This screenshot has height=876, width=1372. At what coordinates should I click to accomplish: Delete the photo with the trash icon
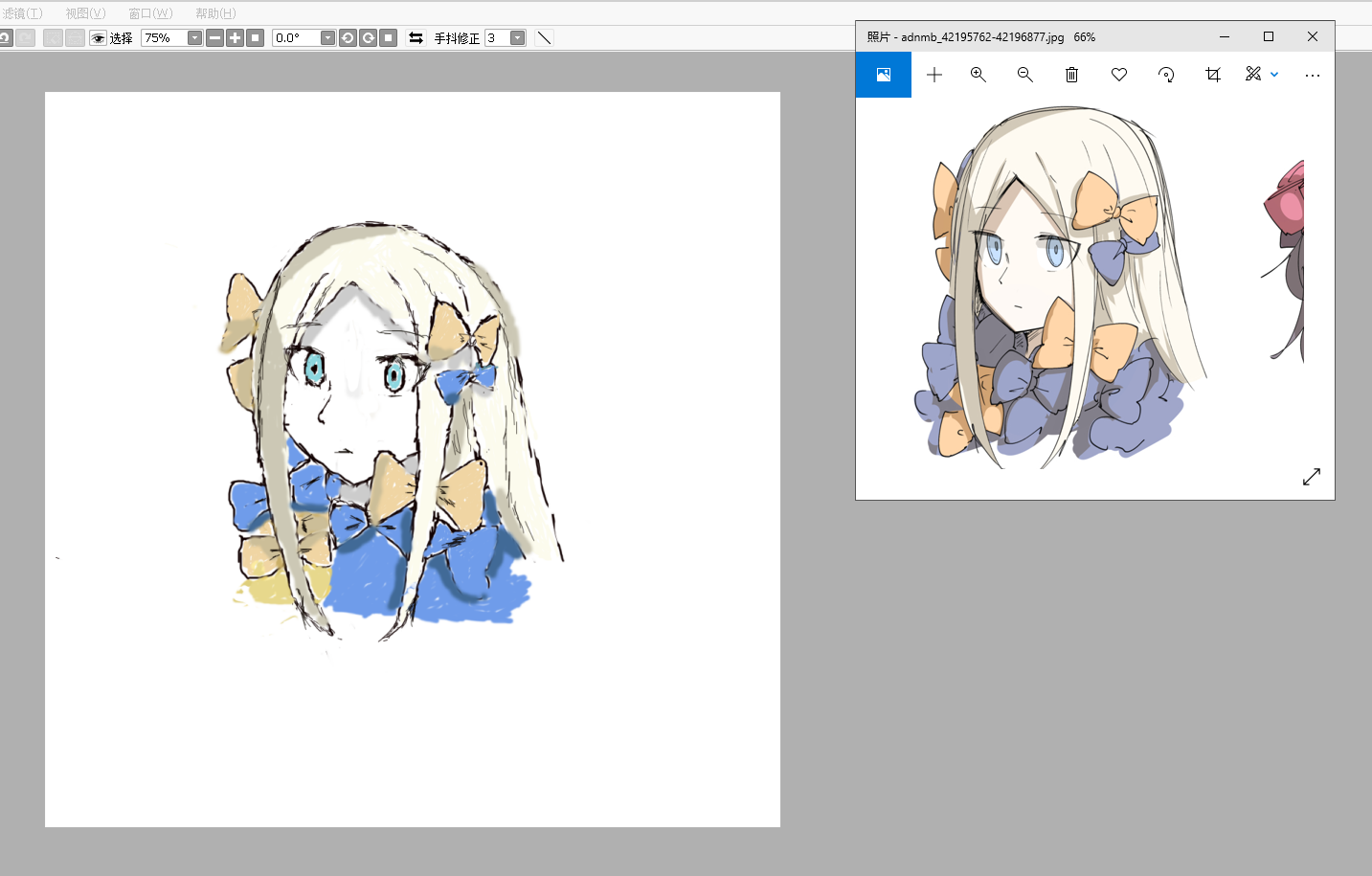[1071, 75]
